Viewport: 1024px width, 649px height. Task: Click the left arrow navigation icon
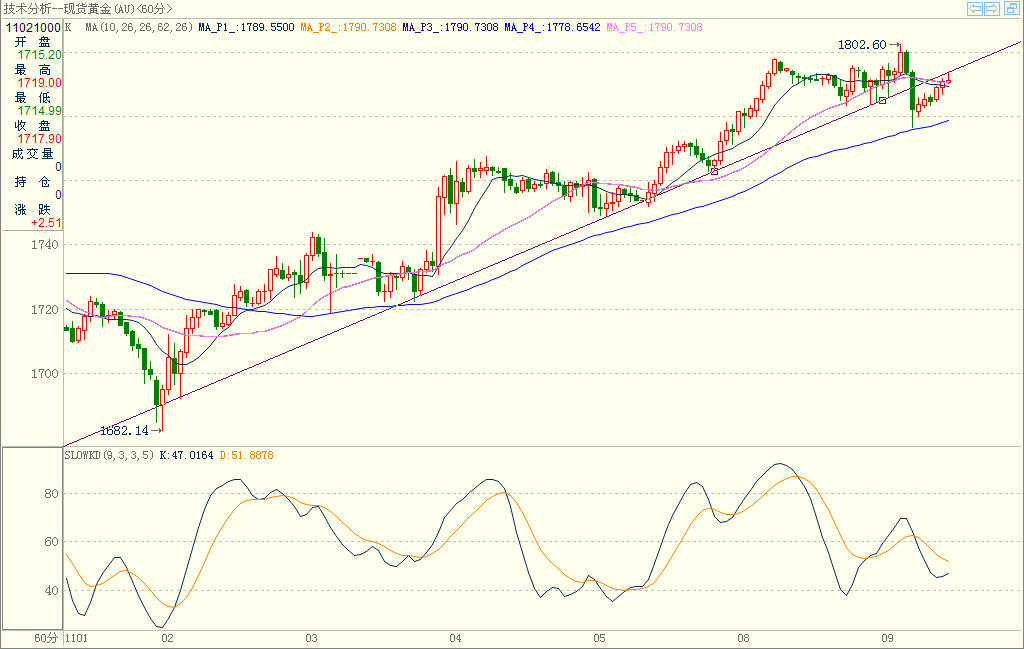pyautogui.click(x=975, y=8)
